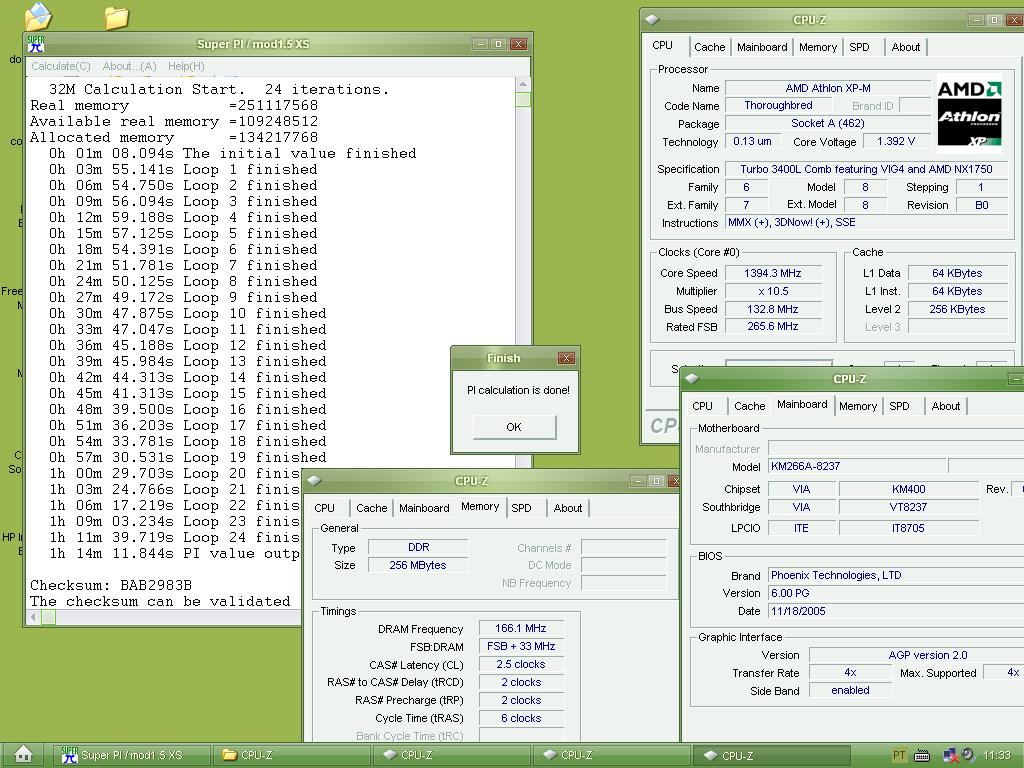
Task: Click the Rated FSB value 265.6 MHz
Action: 773,327
